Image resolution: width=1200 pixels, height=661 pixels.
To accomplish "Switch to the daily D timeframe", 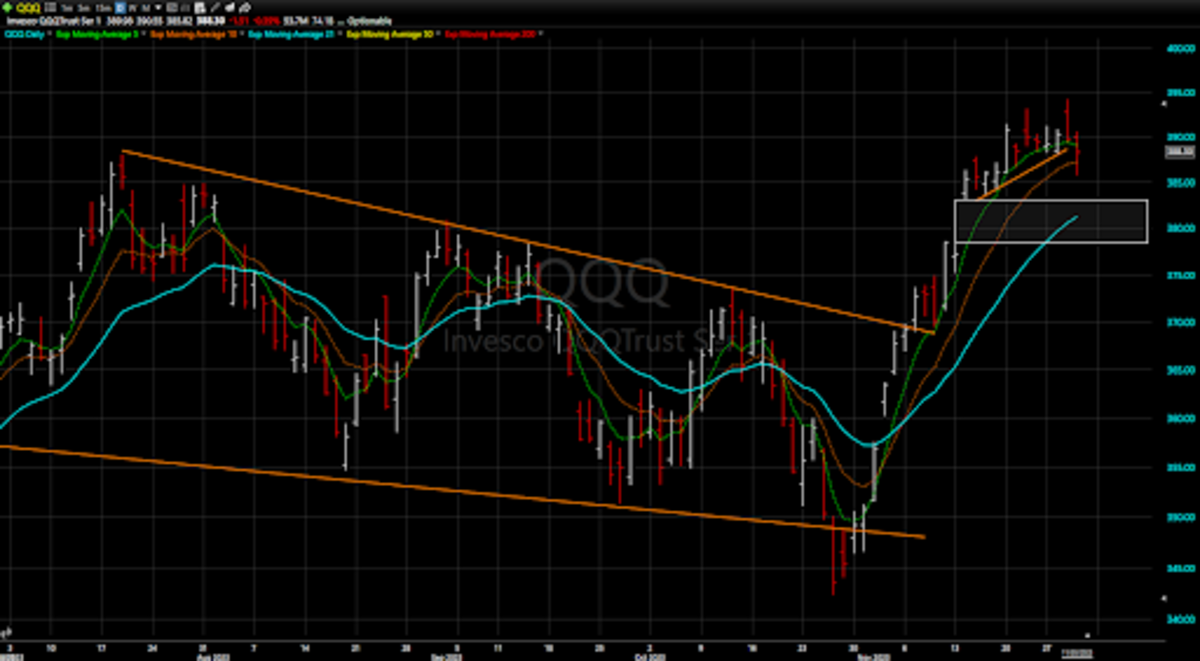I will (x=117, y=6).
